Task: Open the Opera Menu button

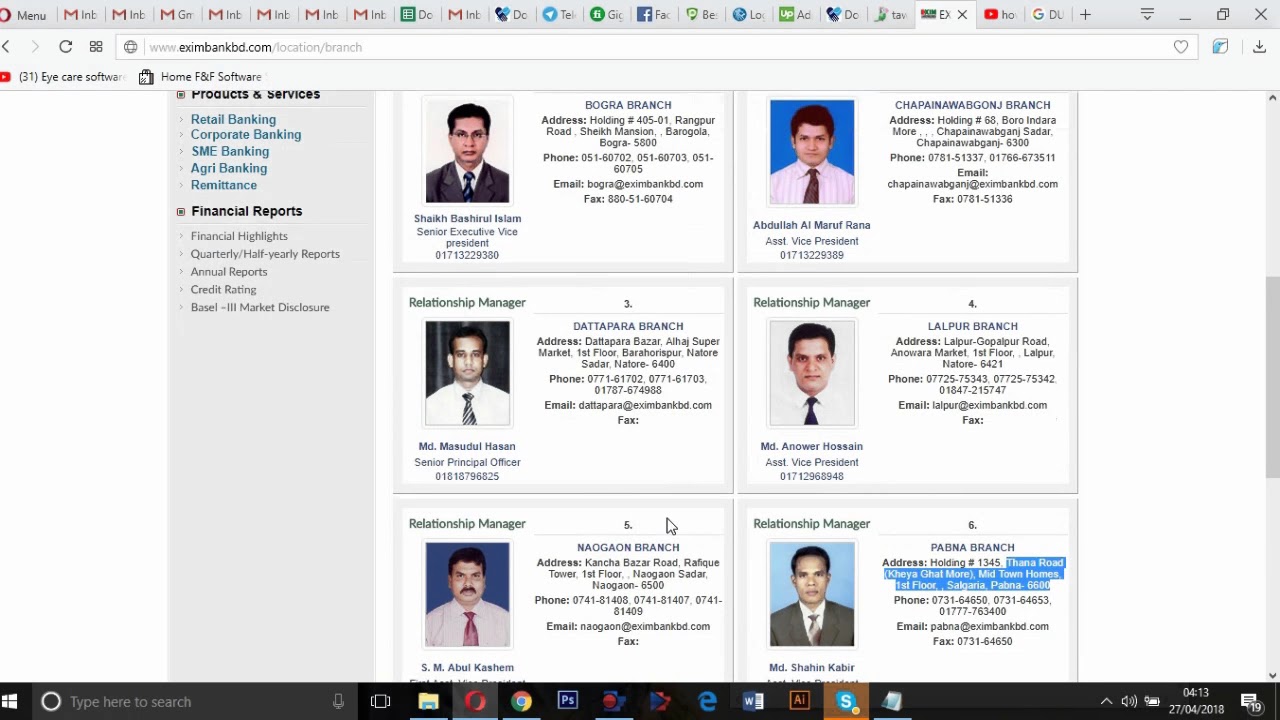Action: (x=24, y=15)
